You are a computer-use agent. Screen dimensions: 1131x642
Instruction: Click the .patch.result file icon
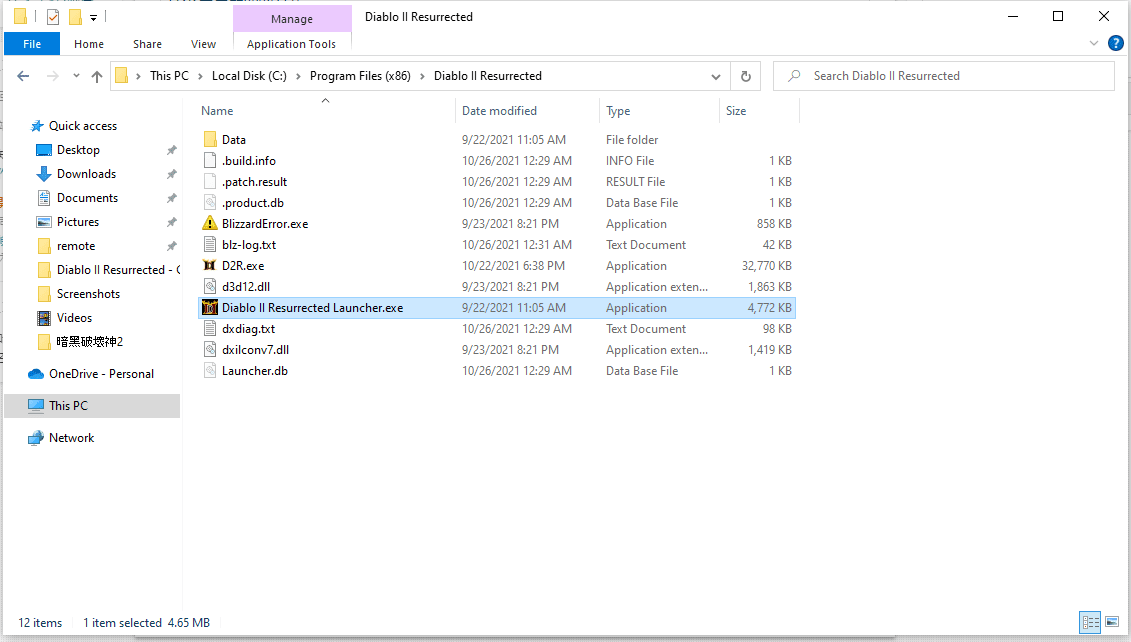click(210, 181)
